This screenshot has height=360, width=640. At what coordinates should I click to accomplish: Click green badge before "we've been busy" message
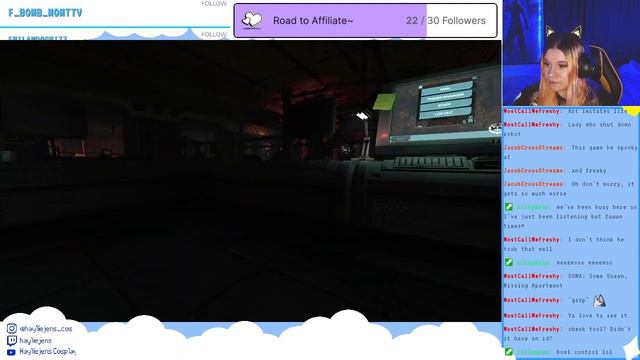[x=509, y=207]
